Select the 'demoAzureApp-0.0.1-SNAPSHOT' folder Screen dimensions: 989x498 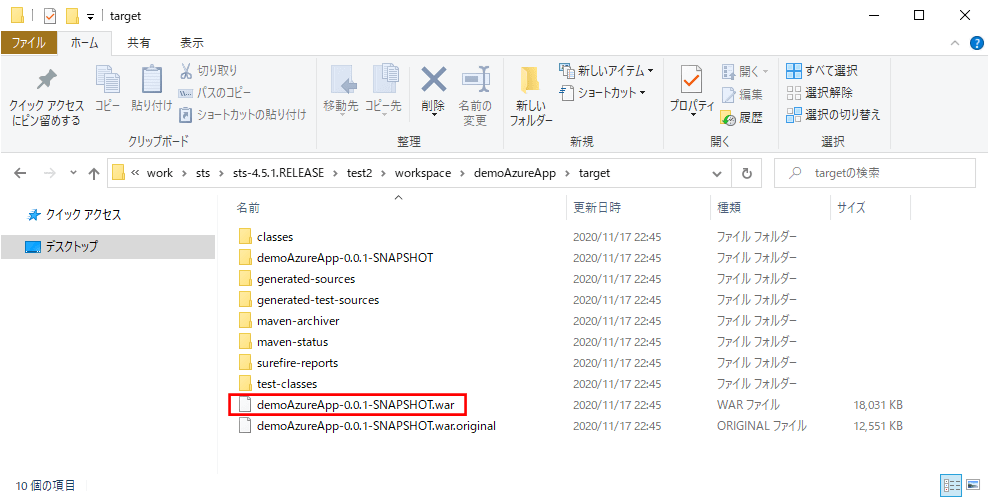pos(344,258)
